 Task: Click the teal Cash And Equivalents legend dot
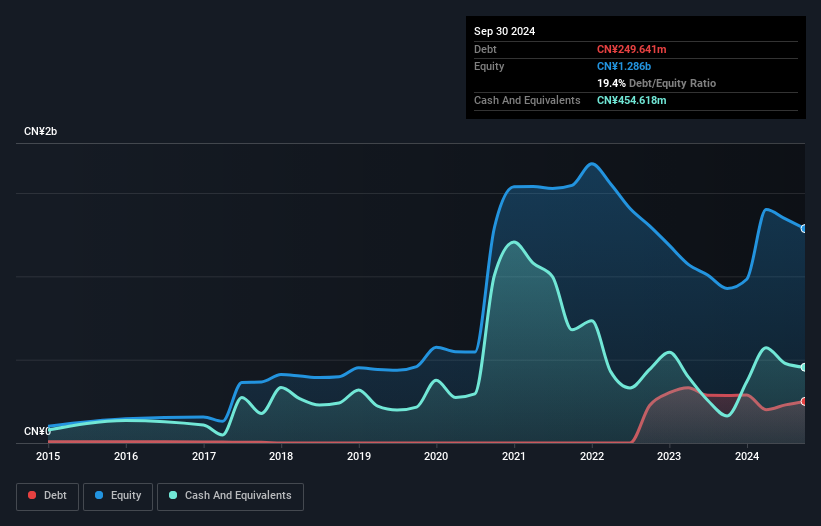coord(173,495)
